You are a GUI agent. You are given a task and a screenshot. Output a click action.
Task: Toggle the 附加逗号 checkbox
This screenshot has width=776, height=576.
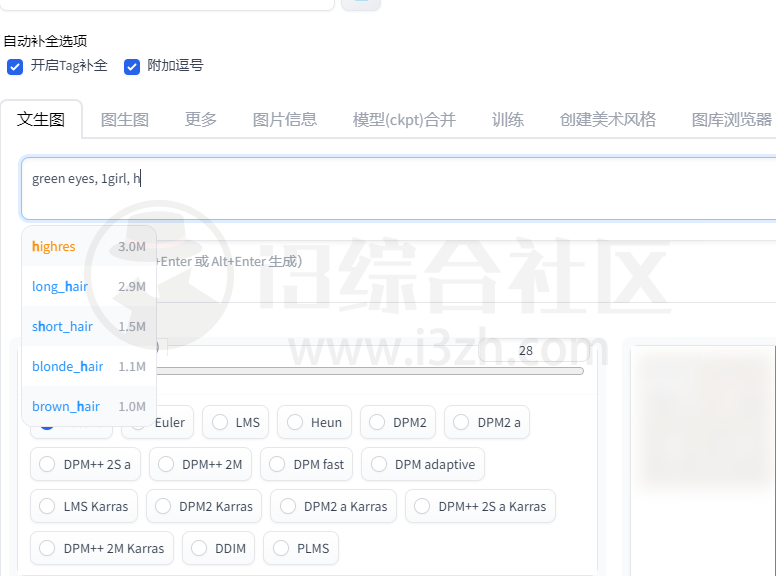click(x=132, y=66)
